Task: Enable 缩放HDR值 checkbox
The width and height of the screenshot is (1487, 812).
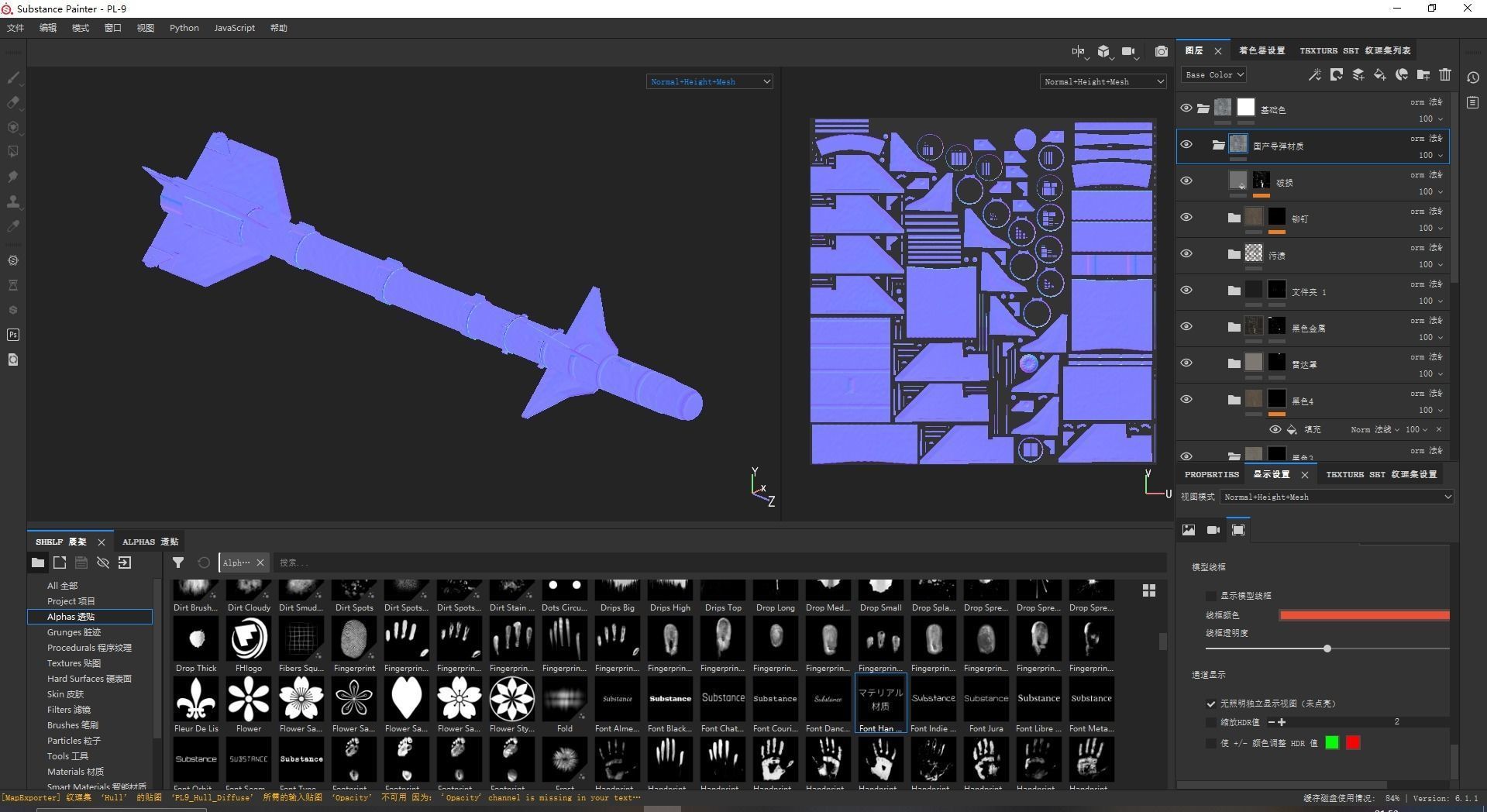Action: tap(1210, 722)
